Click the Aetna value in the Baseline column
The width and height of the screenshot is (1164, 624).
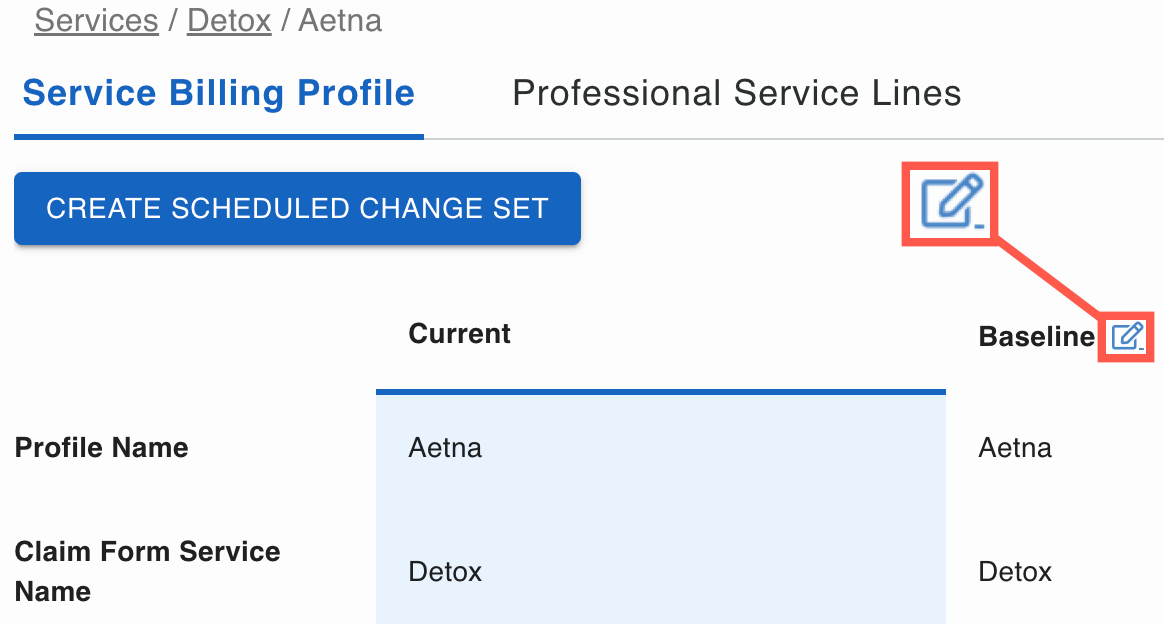(1015, 447)
